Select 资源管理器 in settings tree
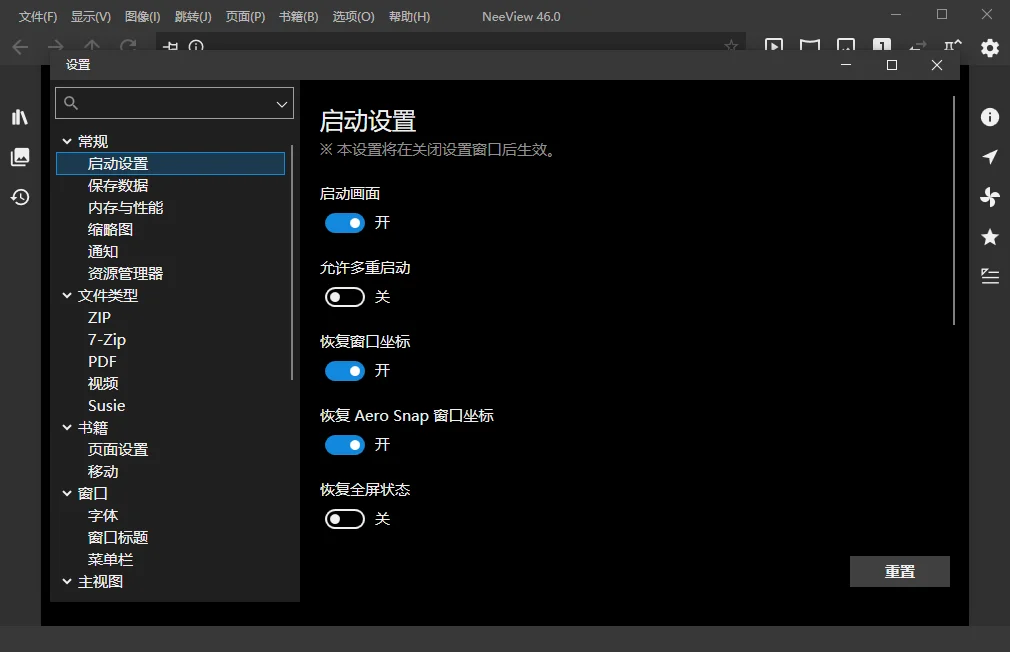This screenshot has width=1010, height=652. [x=126, y=274]
